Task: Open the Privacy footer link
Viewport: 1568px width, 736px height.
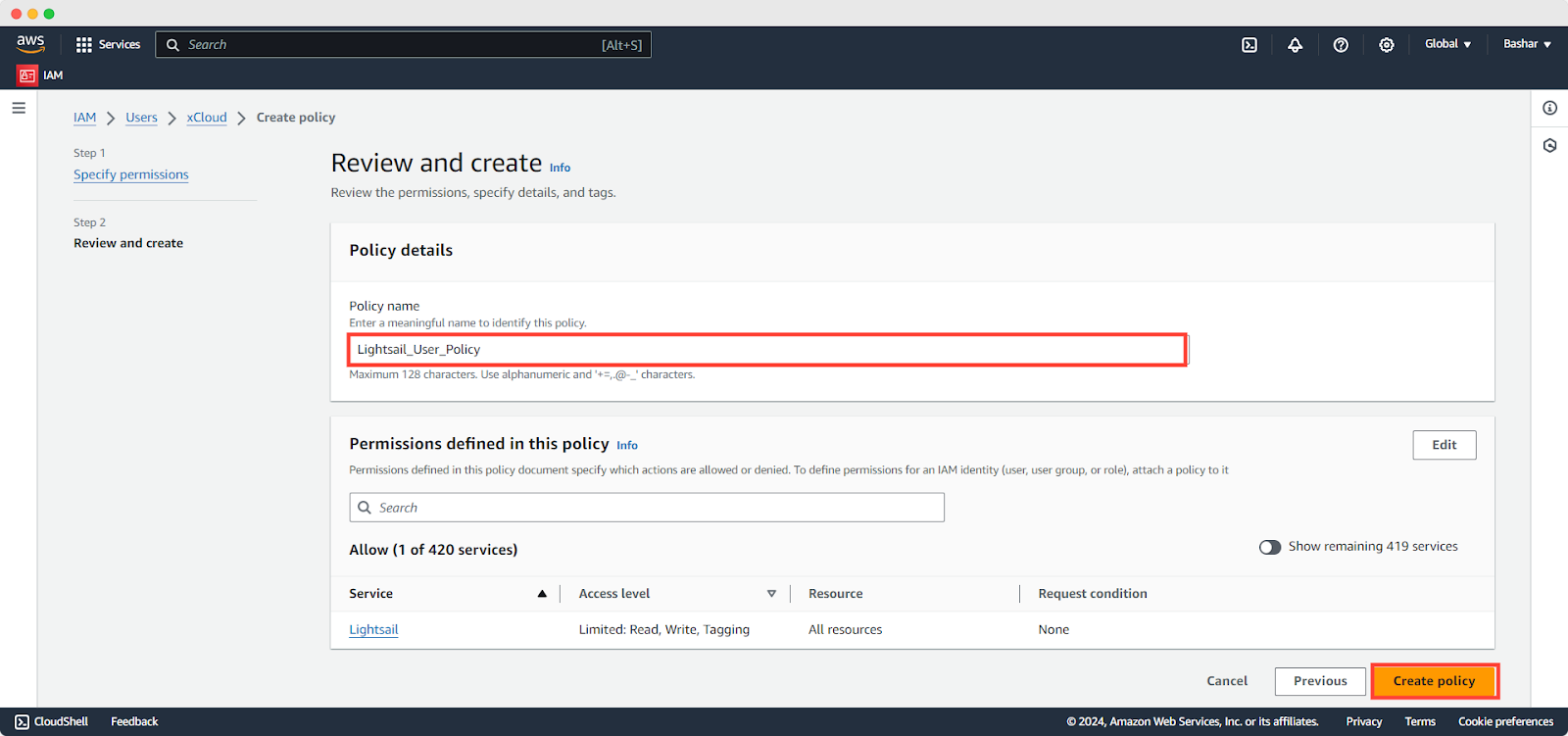Action: pyautogui.click(x=1363, y=722)
